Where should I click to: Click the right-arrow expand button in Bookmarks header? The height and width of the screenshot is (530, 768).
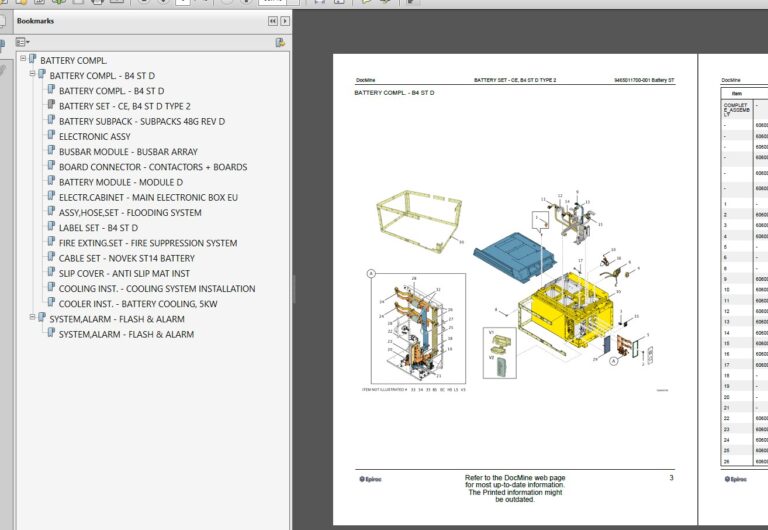pos(285,21)
